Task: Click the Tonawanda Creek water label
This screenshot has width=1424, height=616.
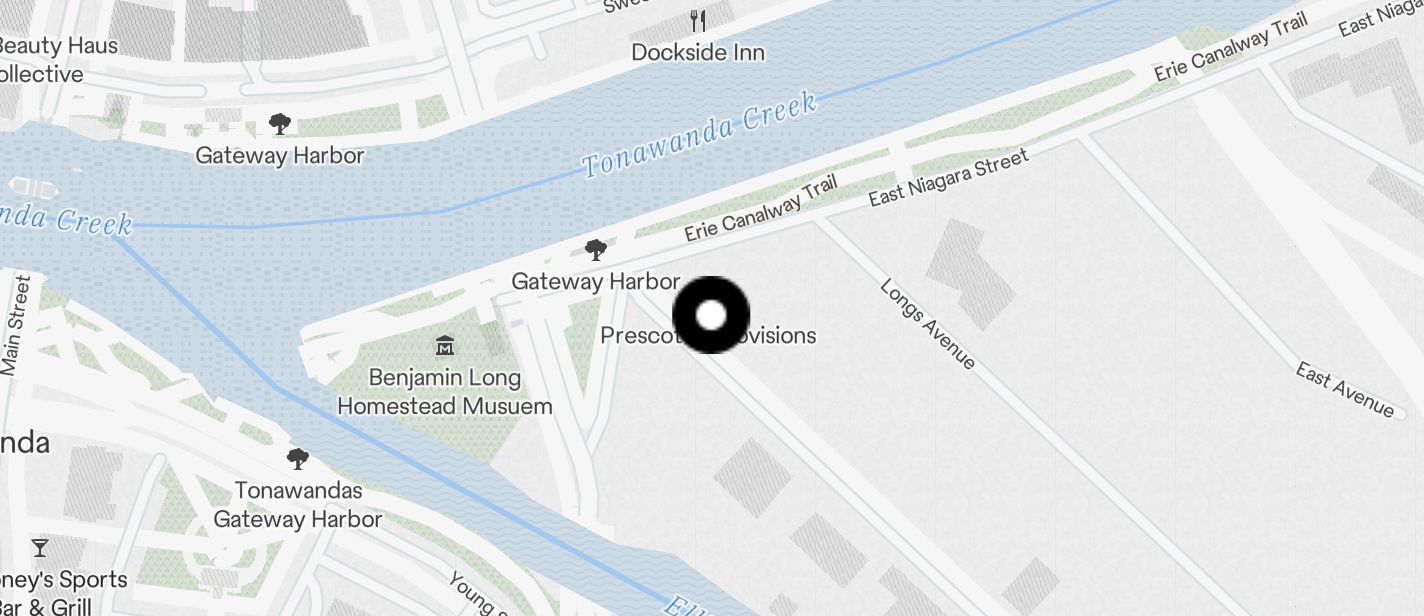Action: coord(700,134)
